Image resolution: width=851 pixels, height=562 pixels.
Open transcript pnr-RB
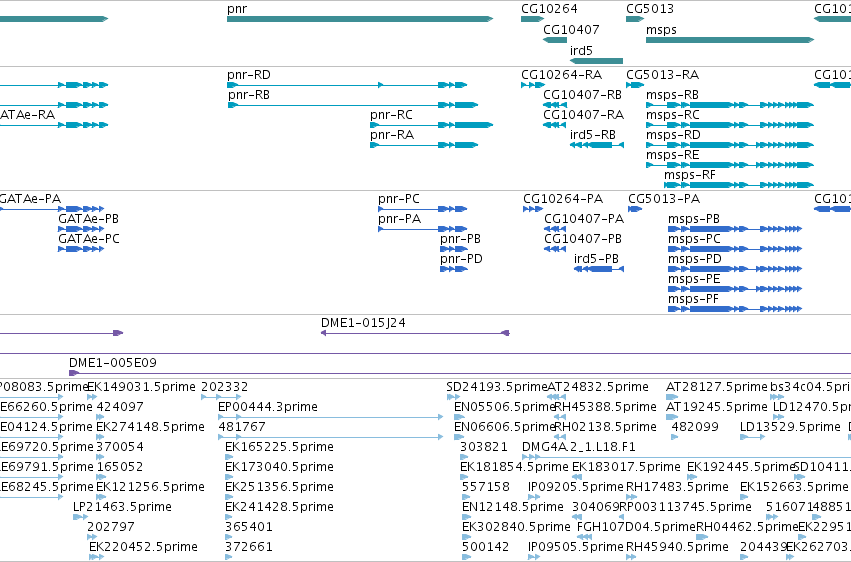click(x=353, y=105)
